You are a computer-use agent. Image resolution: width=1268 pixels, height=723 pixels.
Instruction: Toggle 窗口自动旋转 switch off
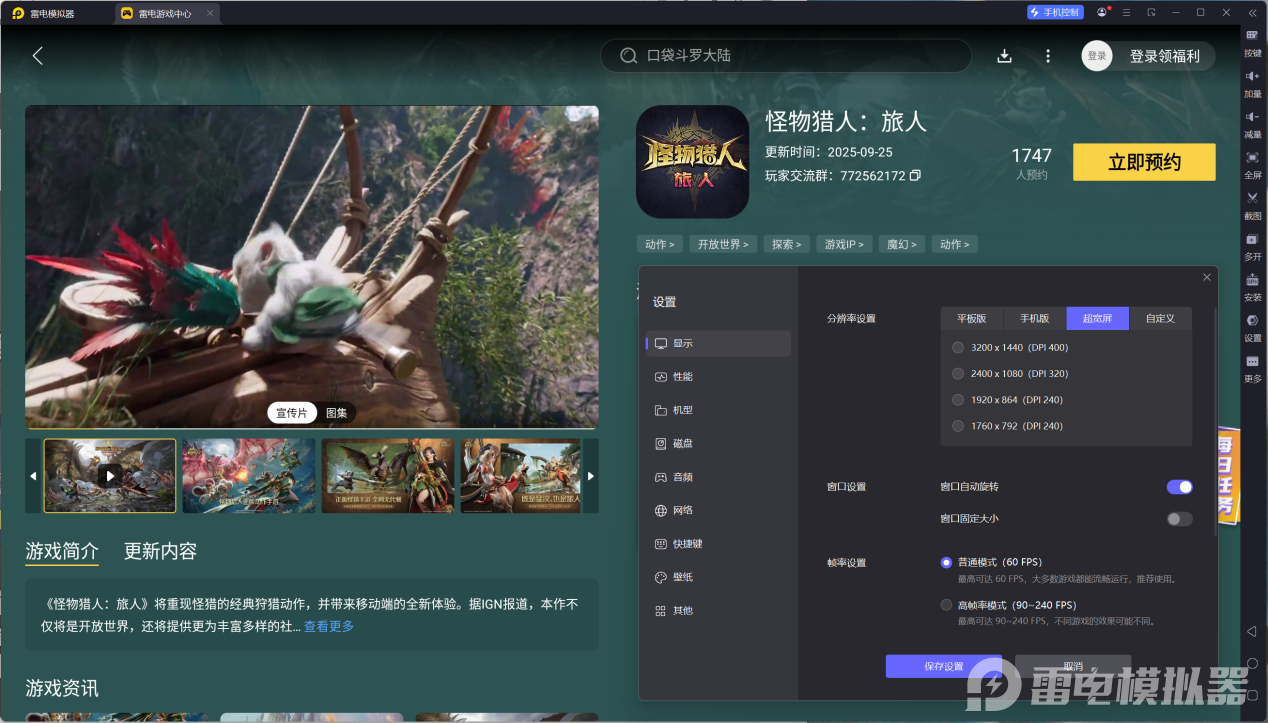(1179, 487)
